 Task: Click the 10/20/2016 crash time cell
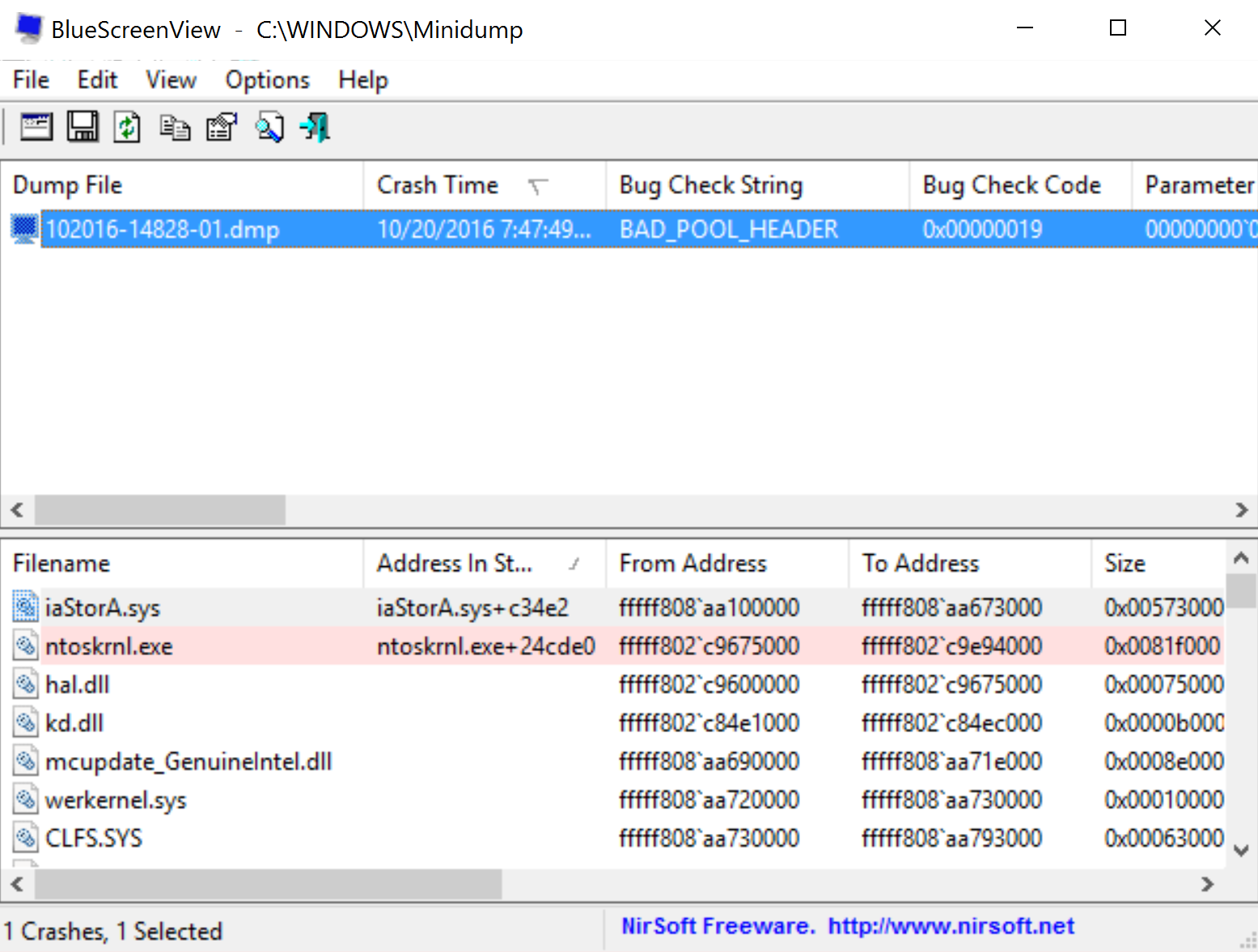(x=484, y=230)
